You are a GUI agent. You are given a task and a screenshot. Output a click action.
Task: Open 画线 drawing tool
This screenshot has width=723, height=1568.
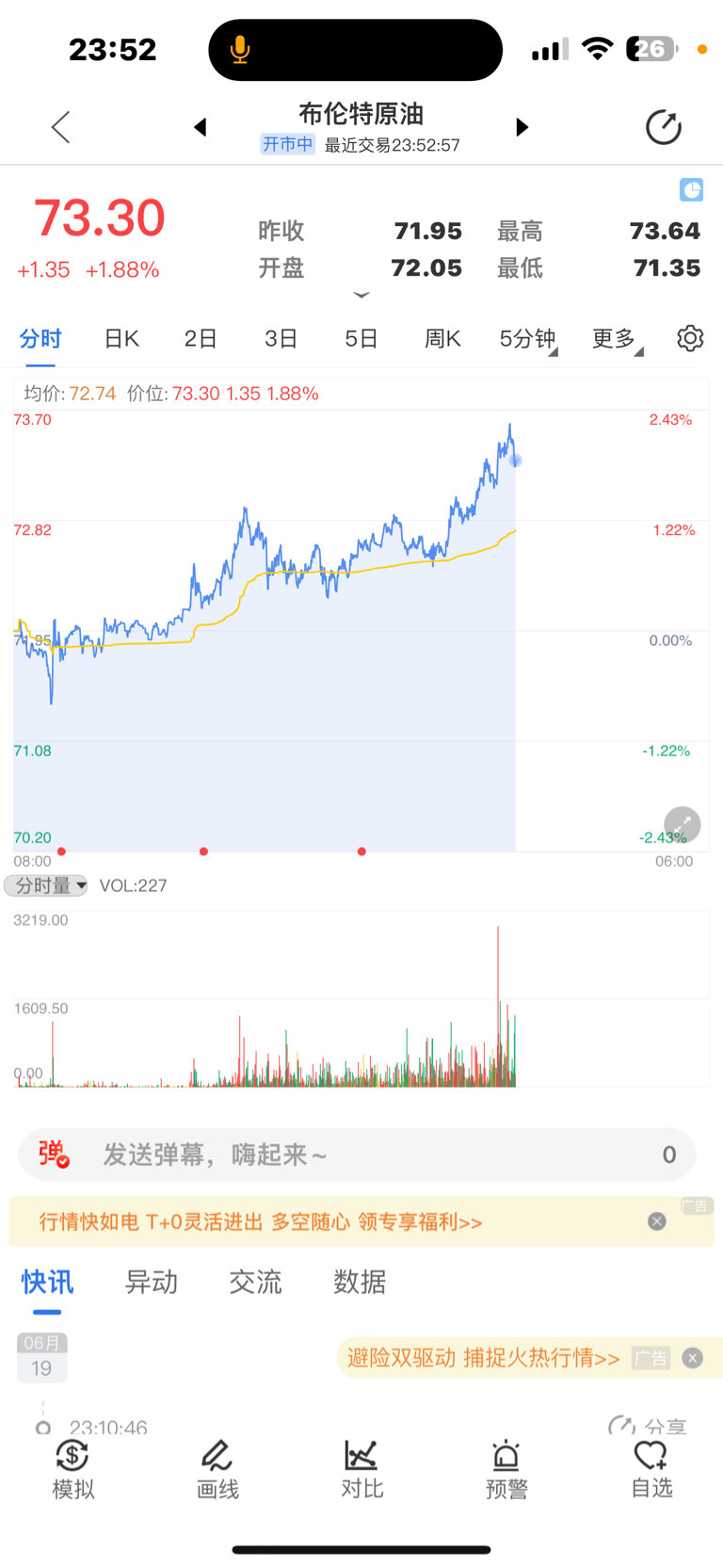tap(217, 1470)
